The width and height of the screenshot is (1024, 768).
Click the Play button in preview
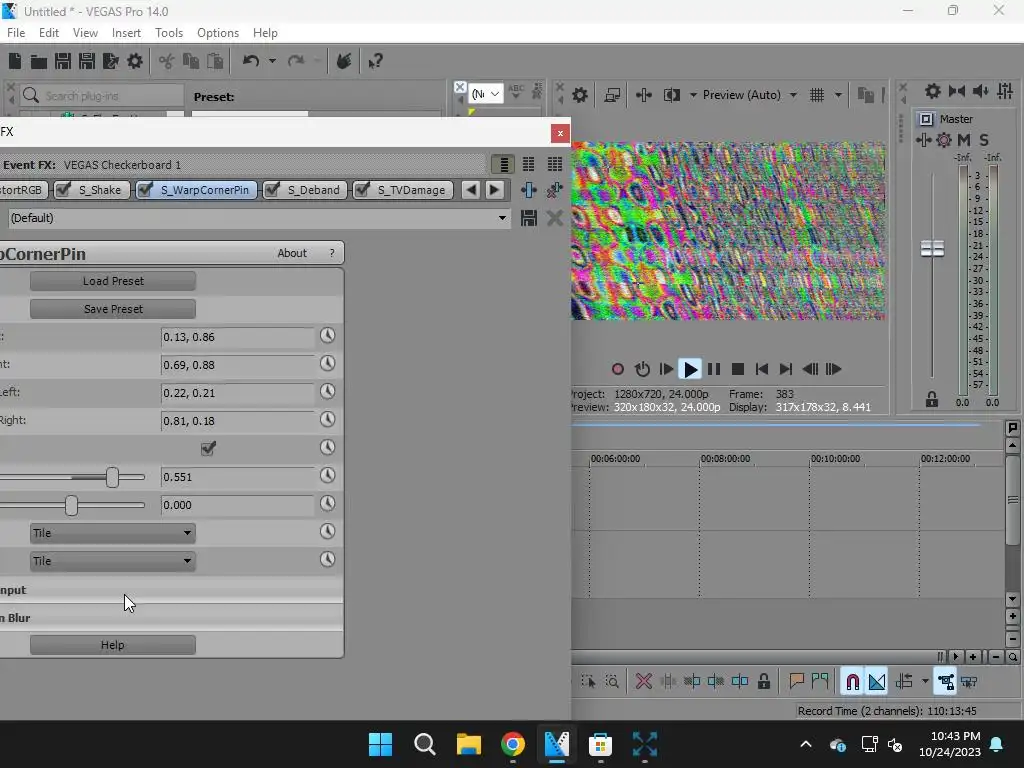click(x=690, y=370)
